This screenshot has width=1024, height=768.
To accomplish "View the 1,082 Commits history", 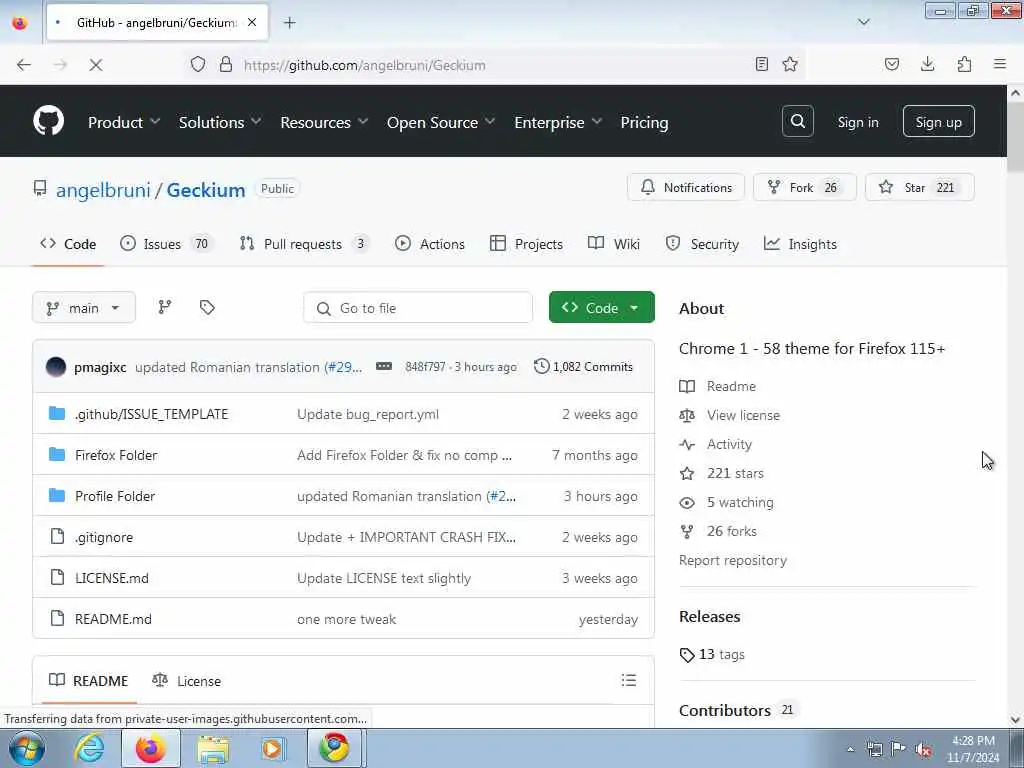I will [x=583, y=366].
